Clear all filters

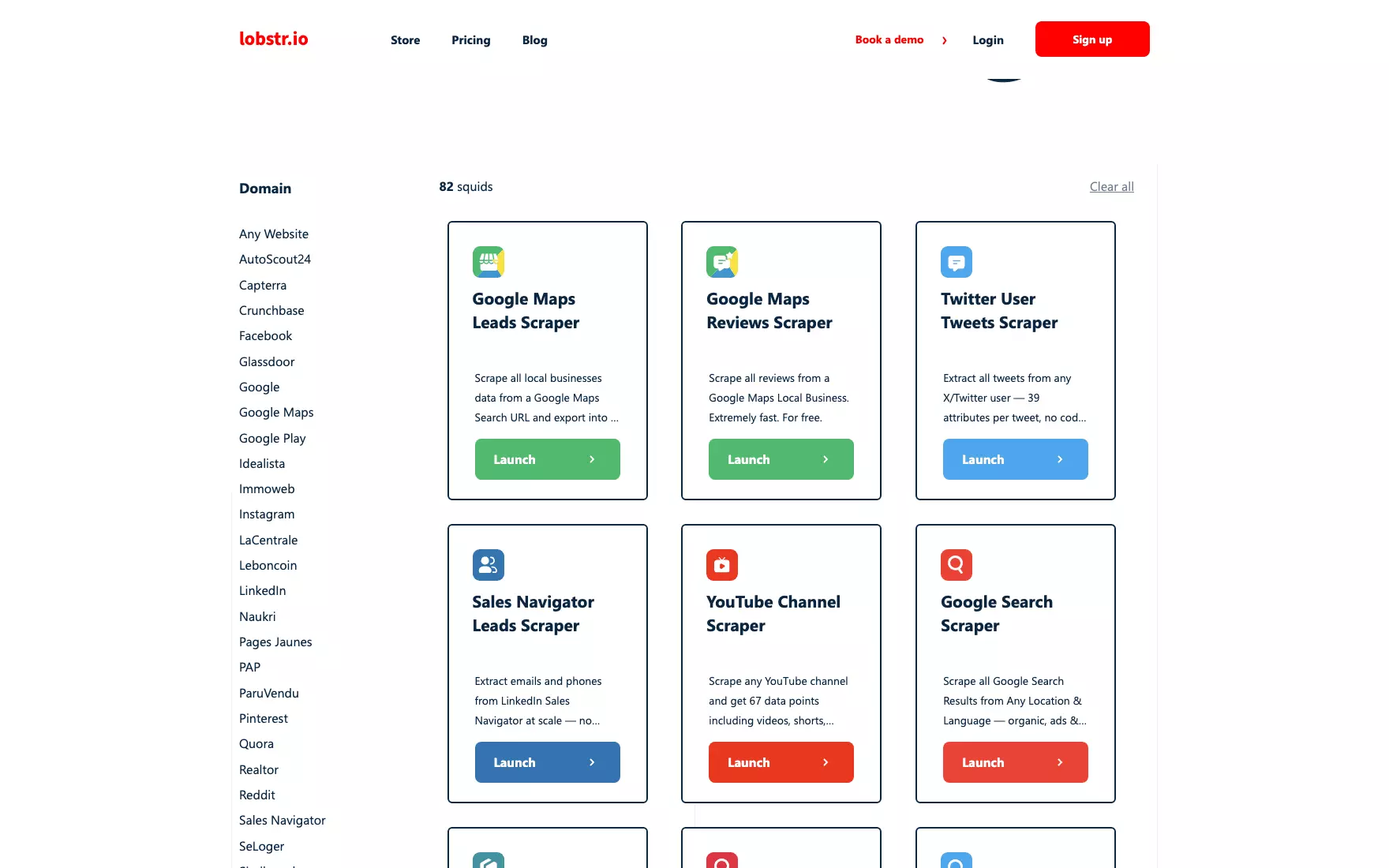[x=1111, y=187]
